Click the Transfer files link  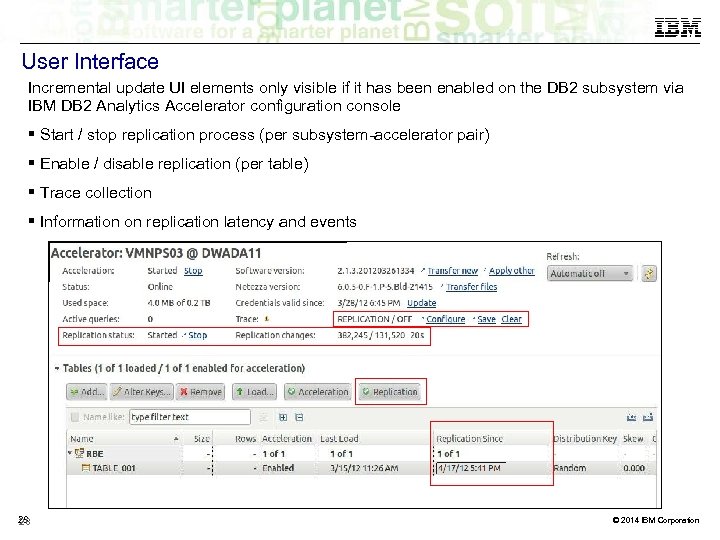472,287
